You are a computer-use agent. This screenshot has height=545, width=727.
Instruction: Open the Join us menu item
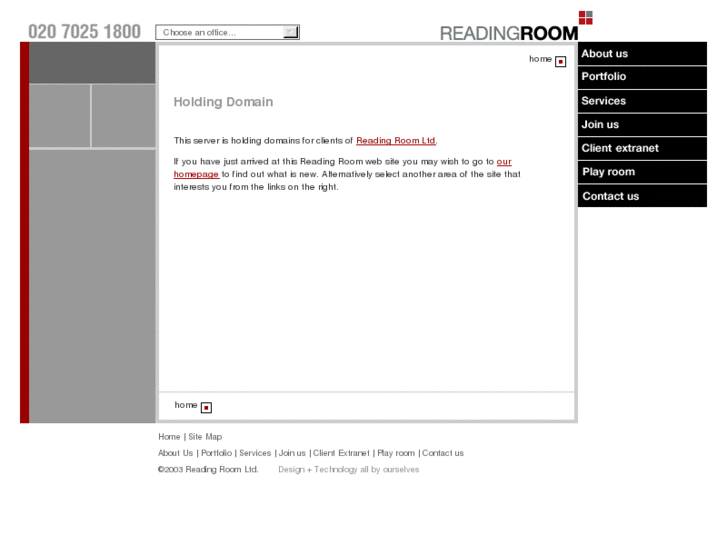tap(642, 125)
